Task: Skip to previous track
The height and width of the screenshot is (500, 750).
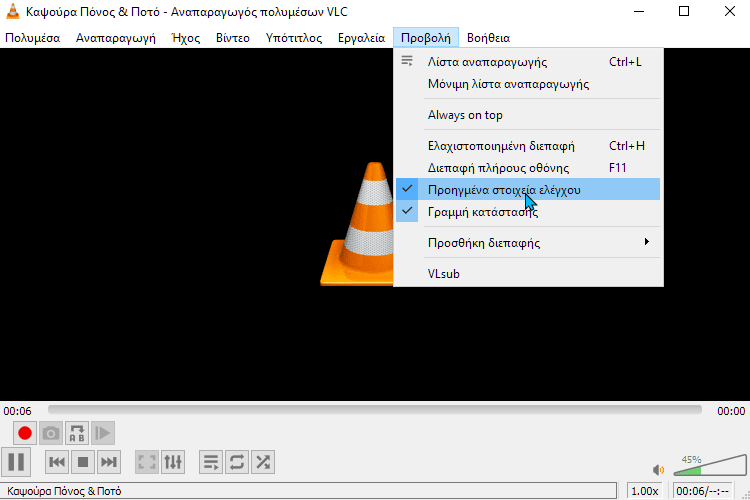Action: pos(57,462)
